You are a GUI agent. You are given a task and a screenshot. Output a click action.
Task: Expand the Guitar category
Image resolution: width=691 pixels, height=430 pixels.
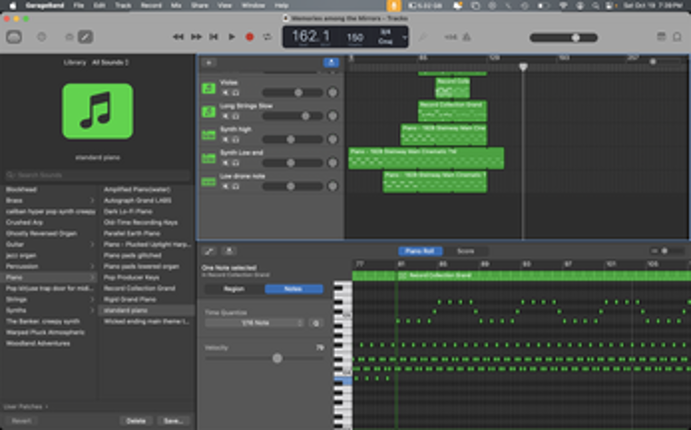pos(92,244)
